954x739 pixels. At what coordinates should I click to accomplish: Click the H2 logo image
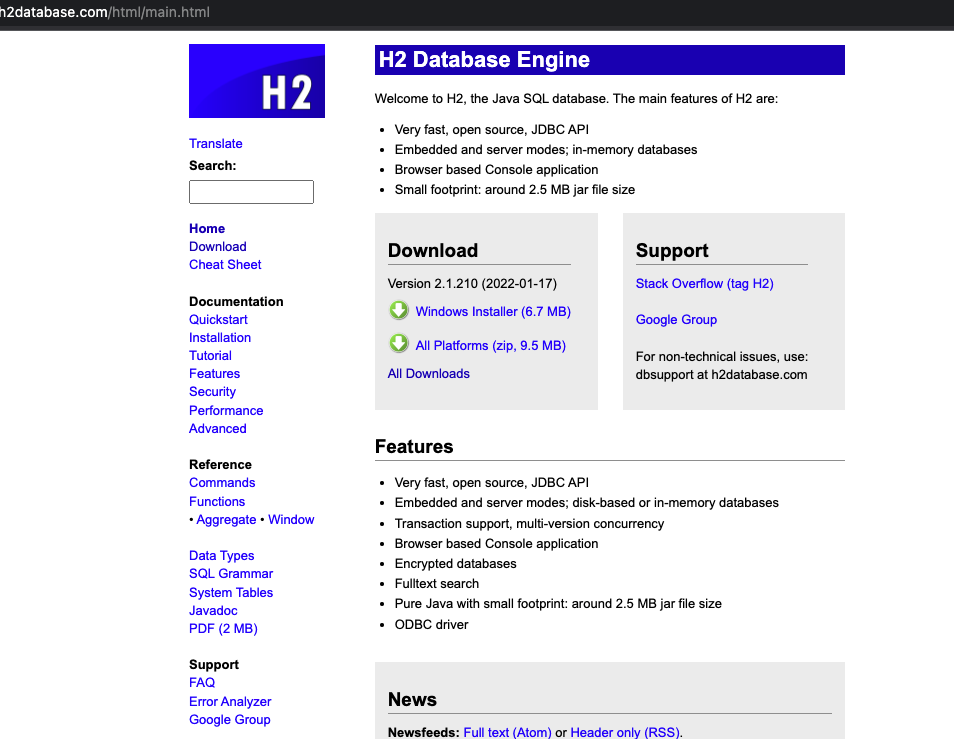[257, 81]
